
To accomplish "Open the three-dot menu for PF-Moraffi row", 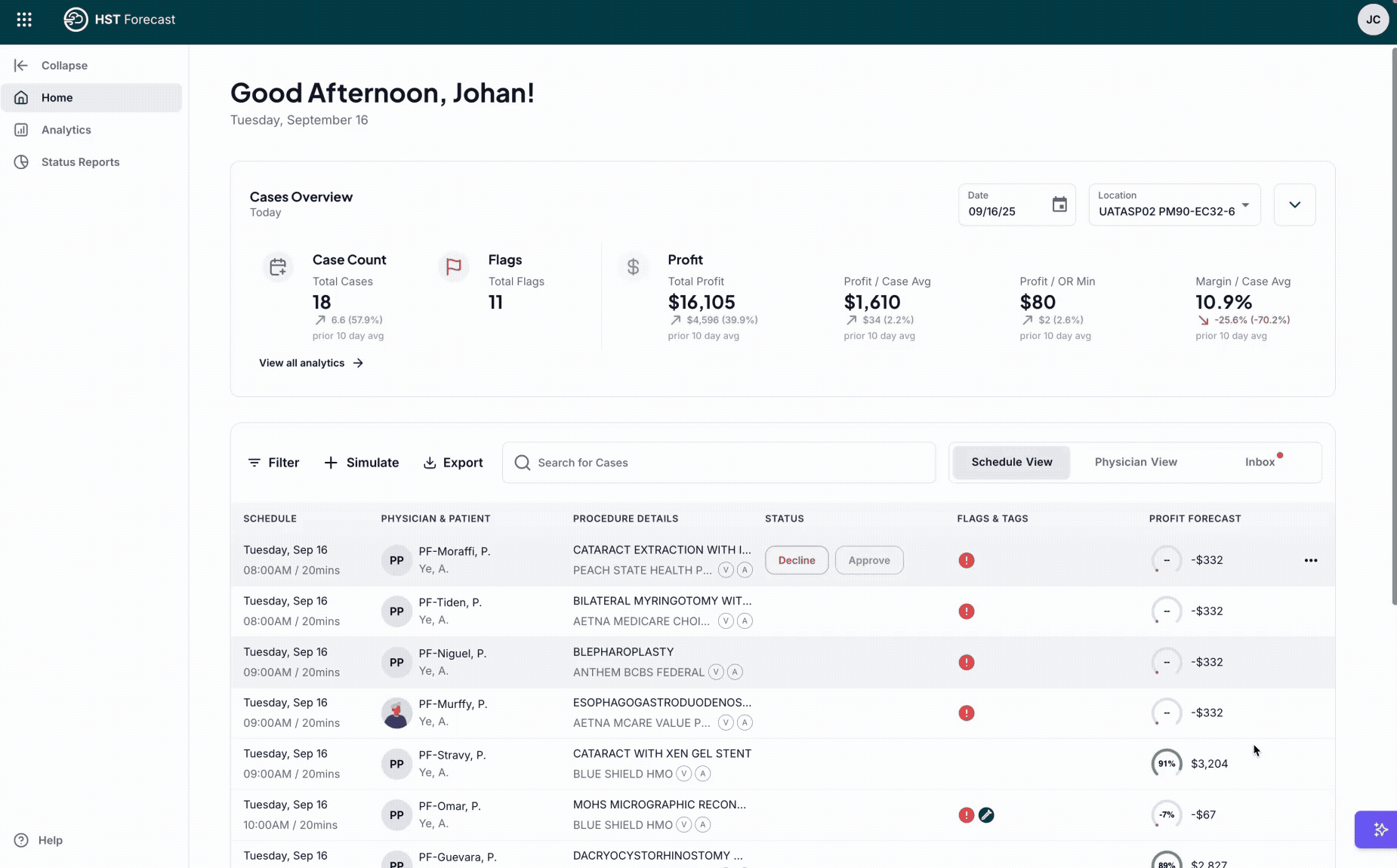I will pos(1310,560).
